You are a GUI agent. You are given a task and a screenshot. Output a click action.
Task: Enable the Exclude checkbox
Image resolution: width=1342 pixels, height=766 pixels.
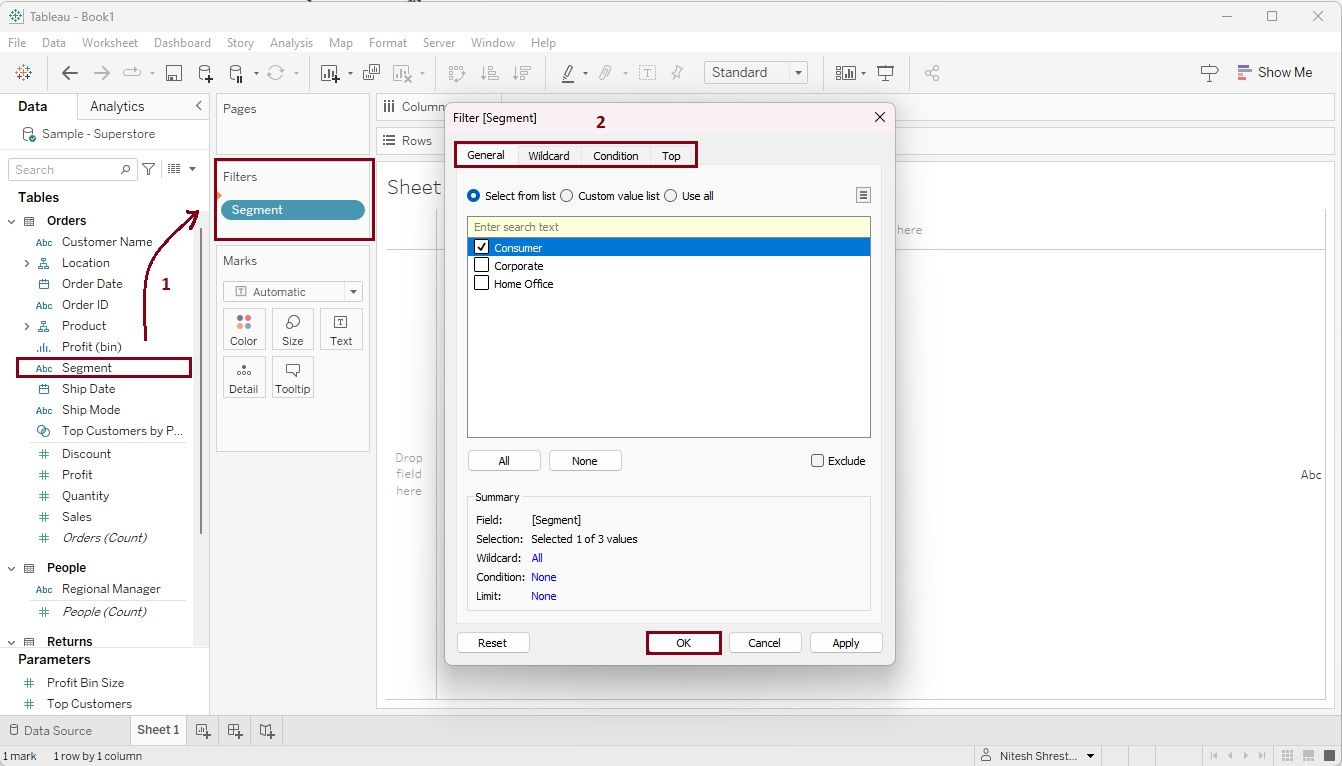[x=817, y=461]
